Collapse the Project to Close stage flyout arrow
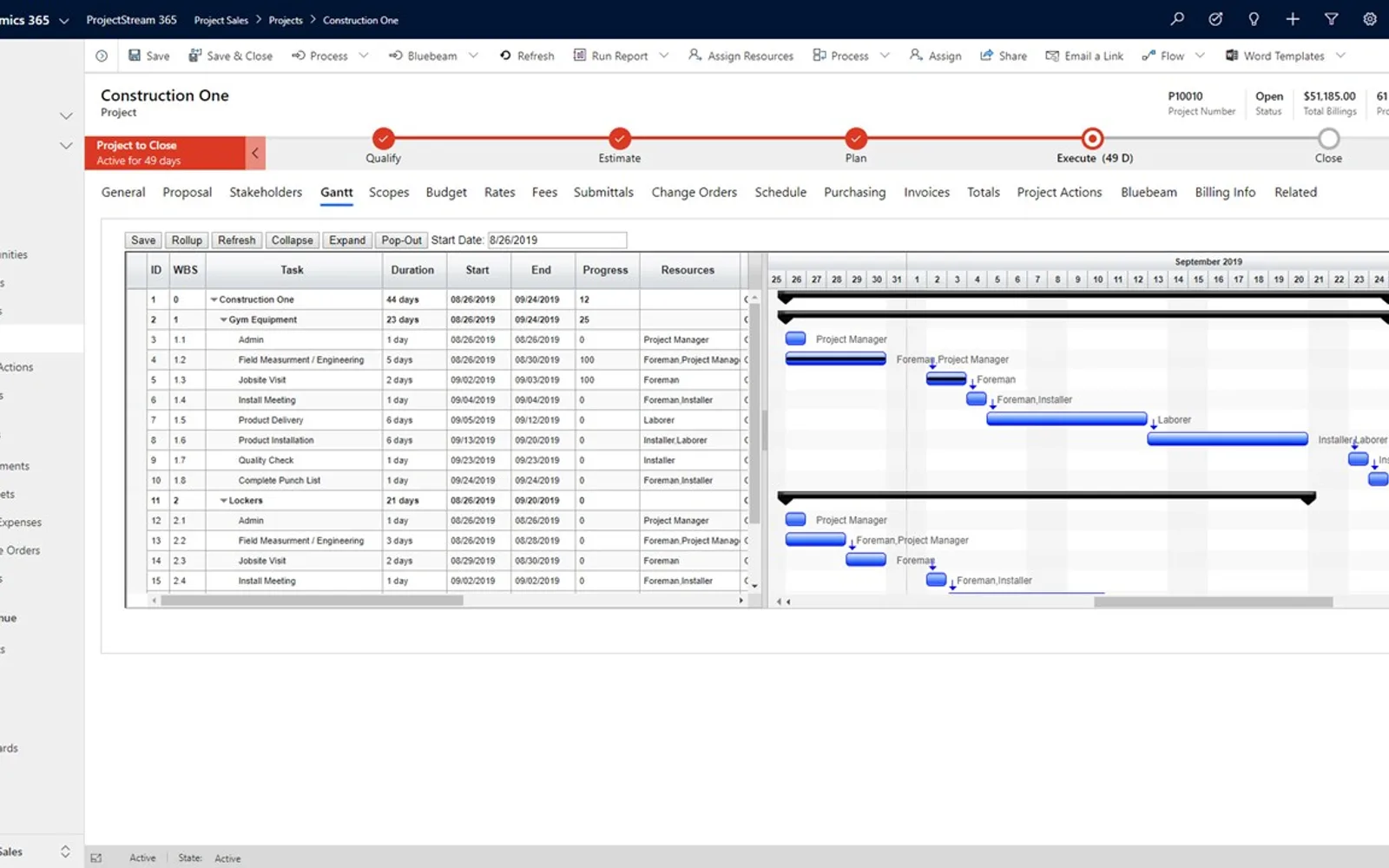Image resolution: width=1389 pixels, height=868 pixels. click(x=255, y=153)
